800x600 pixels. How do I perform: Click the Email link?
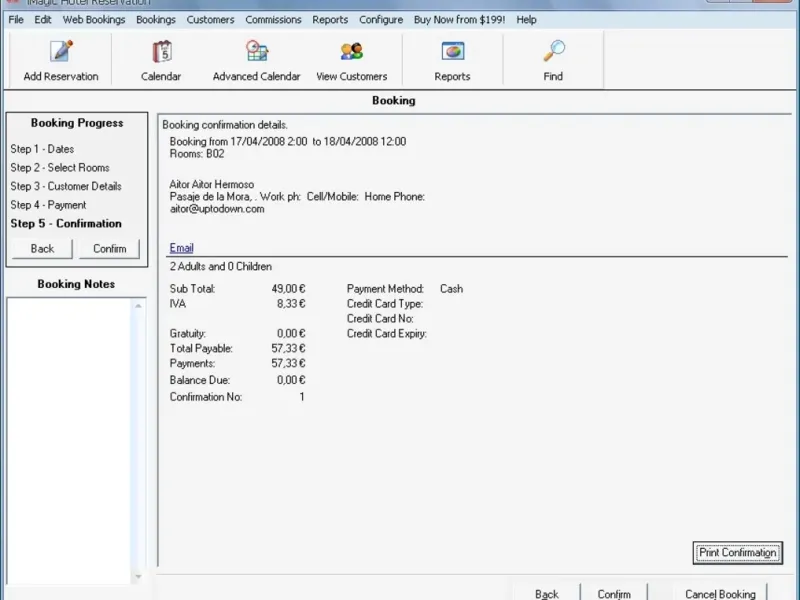(182, 248)
